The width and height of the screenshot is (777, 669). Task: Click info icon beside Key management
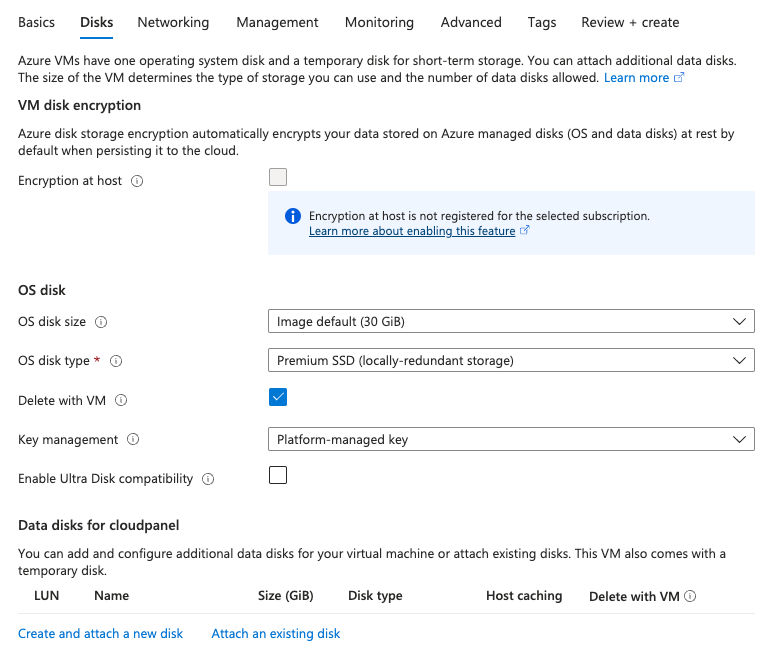(133, 439)
